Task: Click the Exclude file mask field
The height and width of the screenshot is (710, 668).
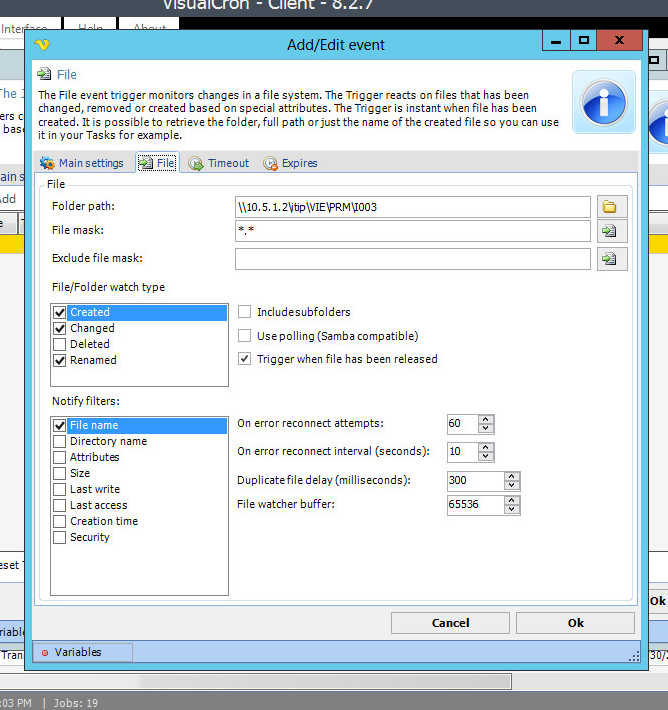Action: pos(413,259)
